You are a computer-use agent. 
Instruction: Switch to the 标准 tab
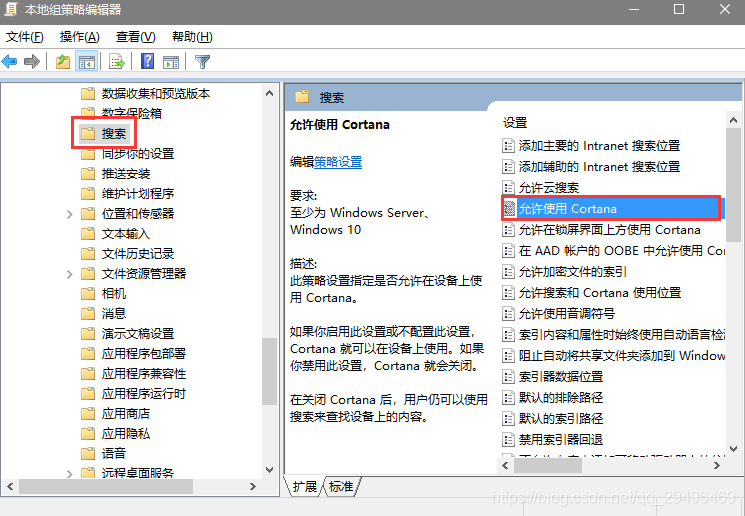(341, 487)
